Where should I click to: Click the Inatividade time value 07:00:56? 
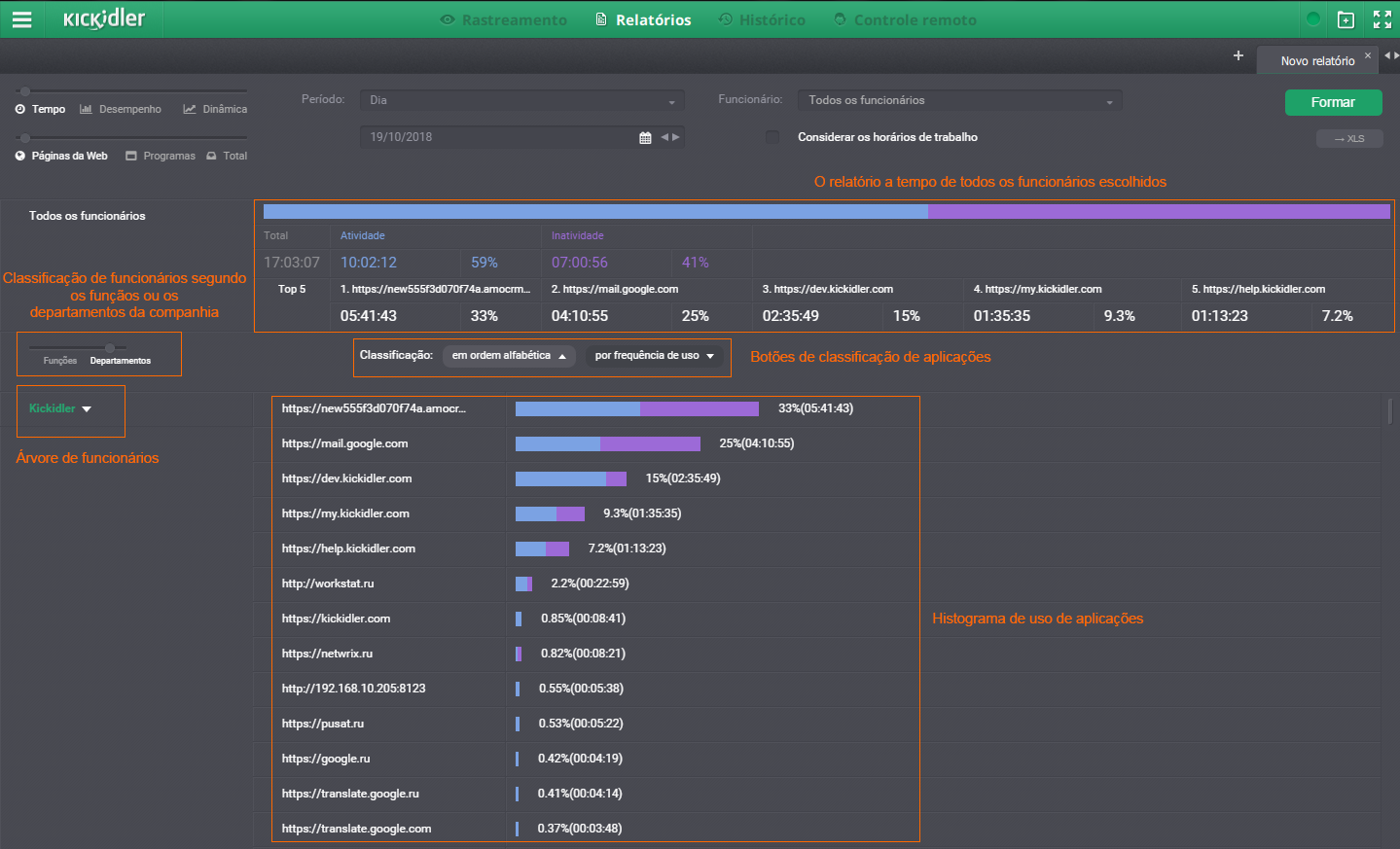579,263
